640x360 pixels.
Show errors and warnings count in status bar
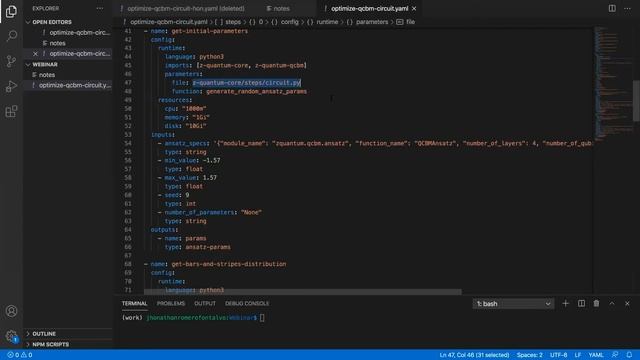click(20, 355)
